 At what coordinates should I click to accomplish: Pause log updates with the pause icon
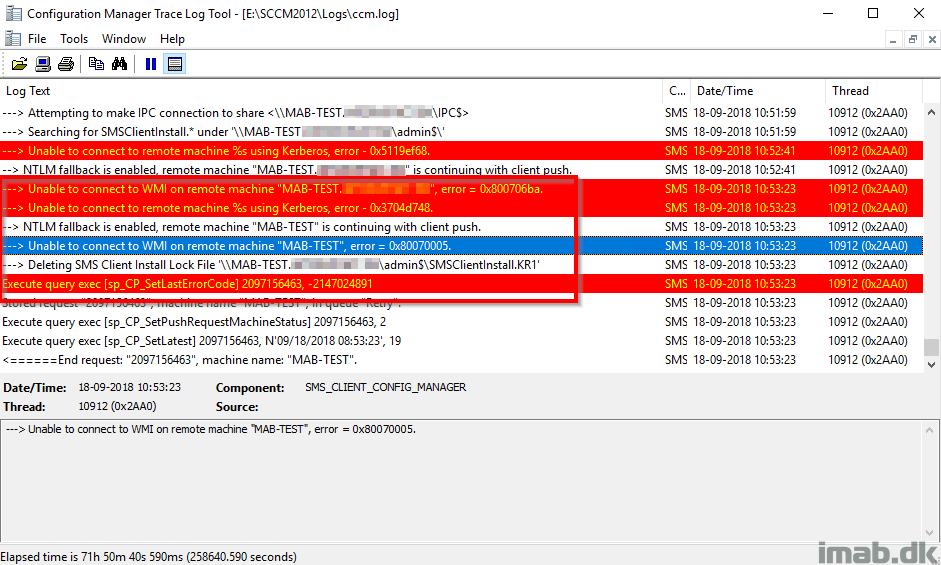pyautogui.click(x=151, y=64)
